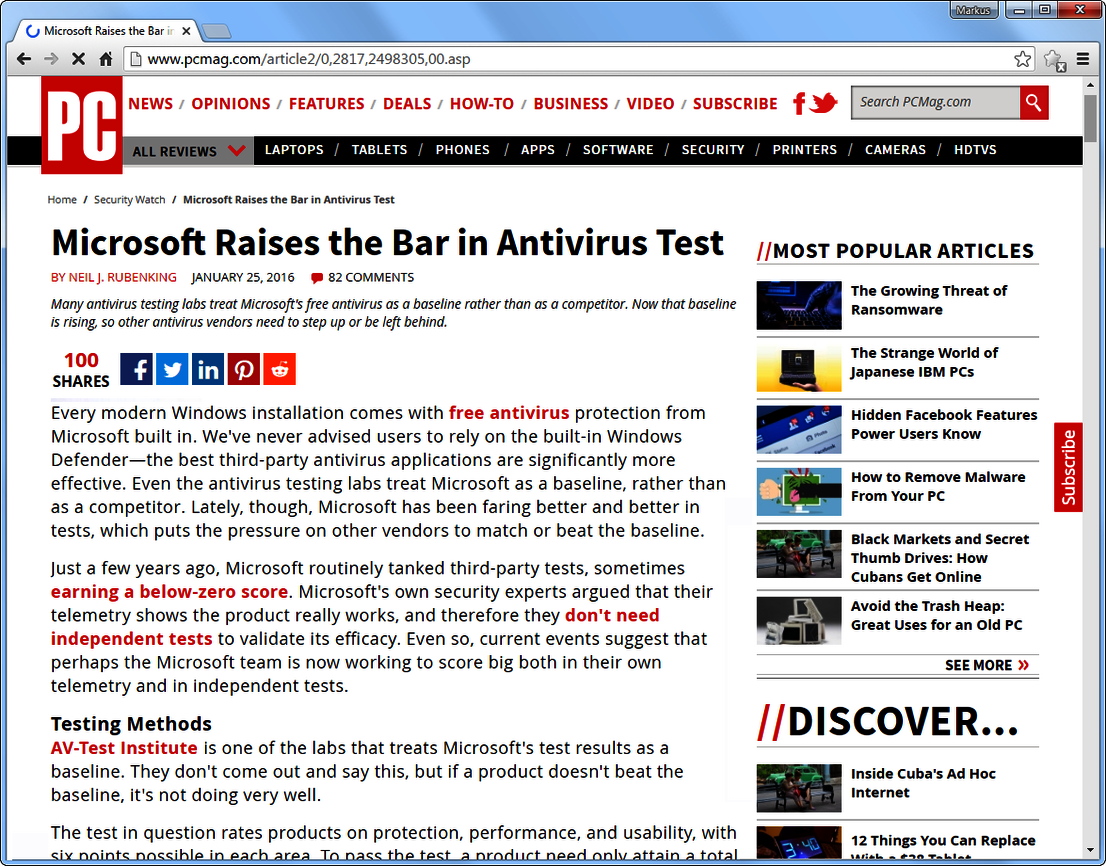Viewport: 1106px width, 866px height.
Task: Share the article on Reddit
Action: 279,369
